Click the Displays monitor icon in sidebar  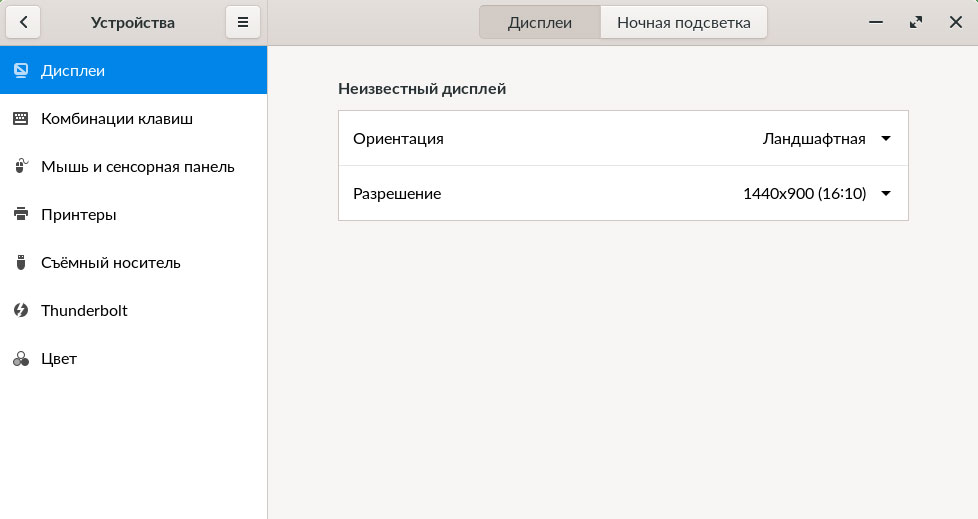pyautogui.click(x=20, y=70)
